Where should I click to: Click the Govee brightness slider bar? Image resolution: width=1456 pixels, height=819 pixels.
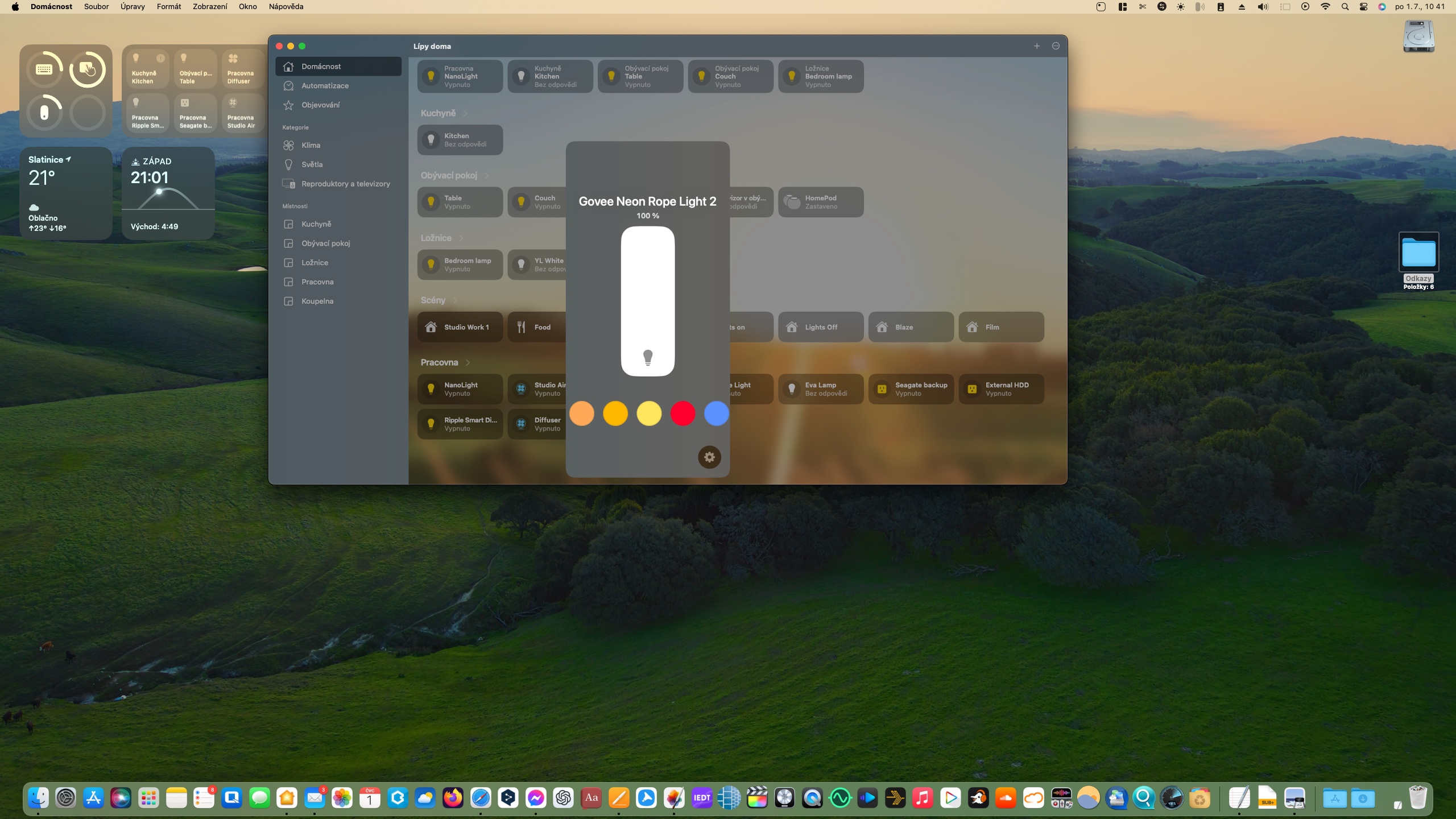[647, 301]
